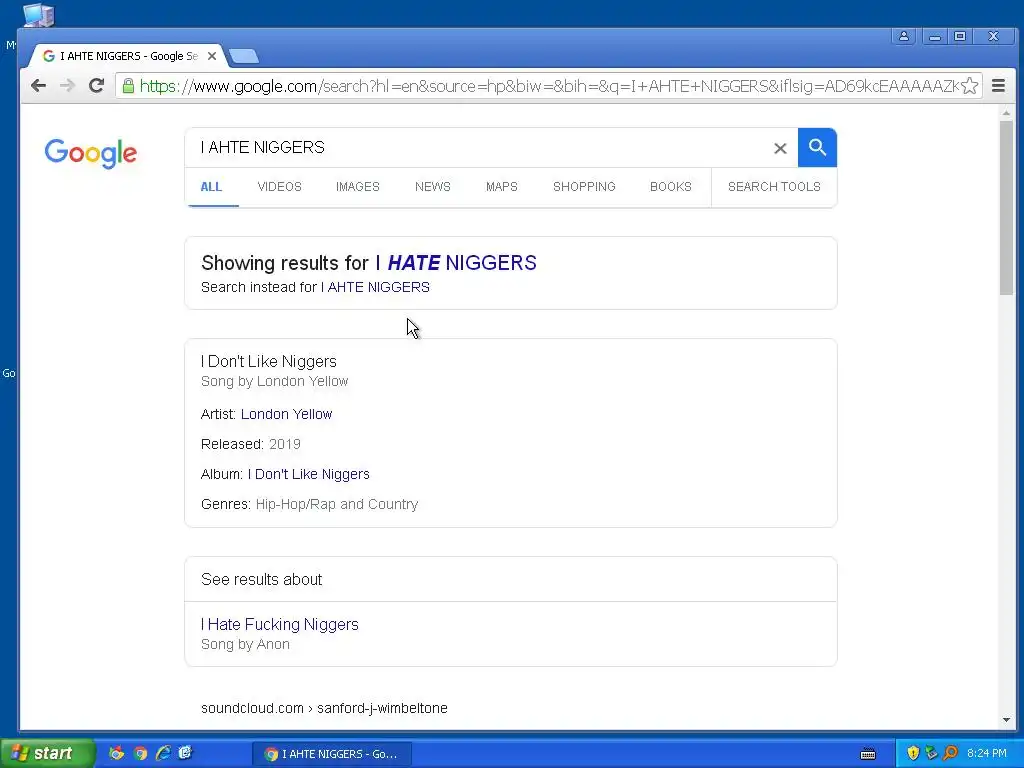Screen dimensions: 1024x768
Task: Open the on-screen keyboard icon in taskbar
Action: pos(868,754)
